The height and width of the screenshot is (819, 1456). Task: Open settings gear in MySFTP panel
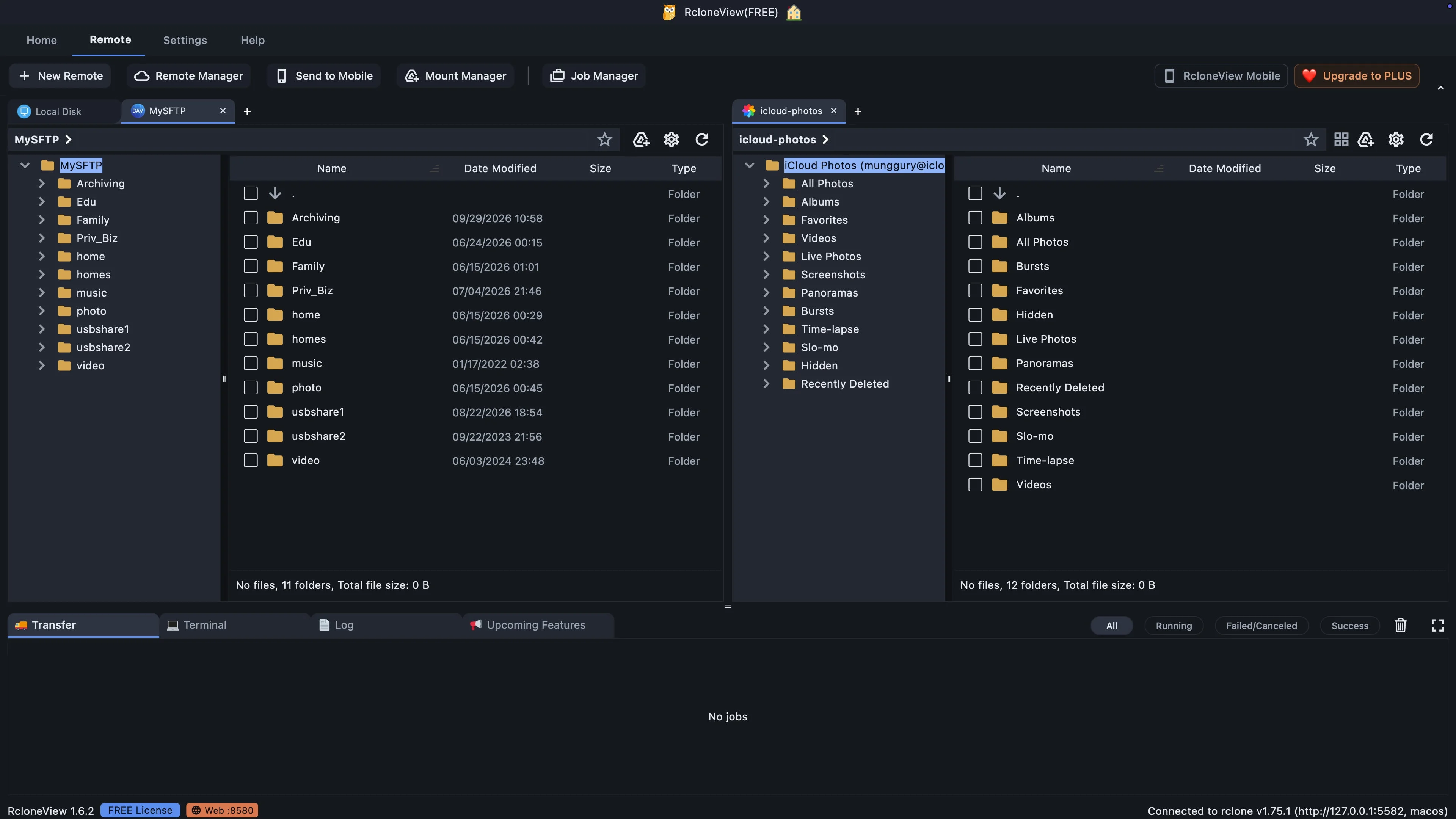click(671, 140)
